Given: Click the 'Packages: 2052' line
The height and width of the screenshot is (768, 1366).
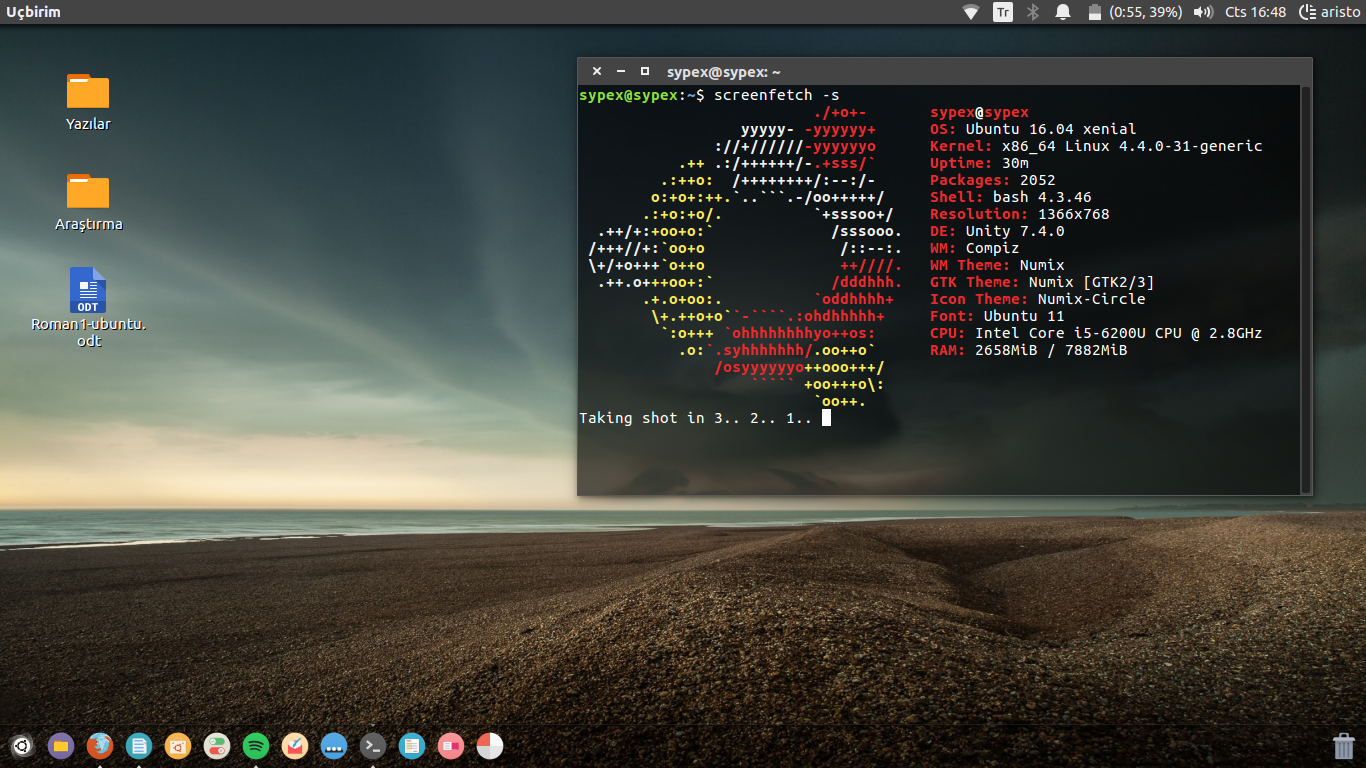Looking at the screenshot, I should (x=993, y=180).
